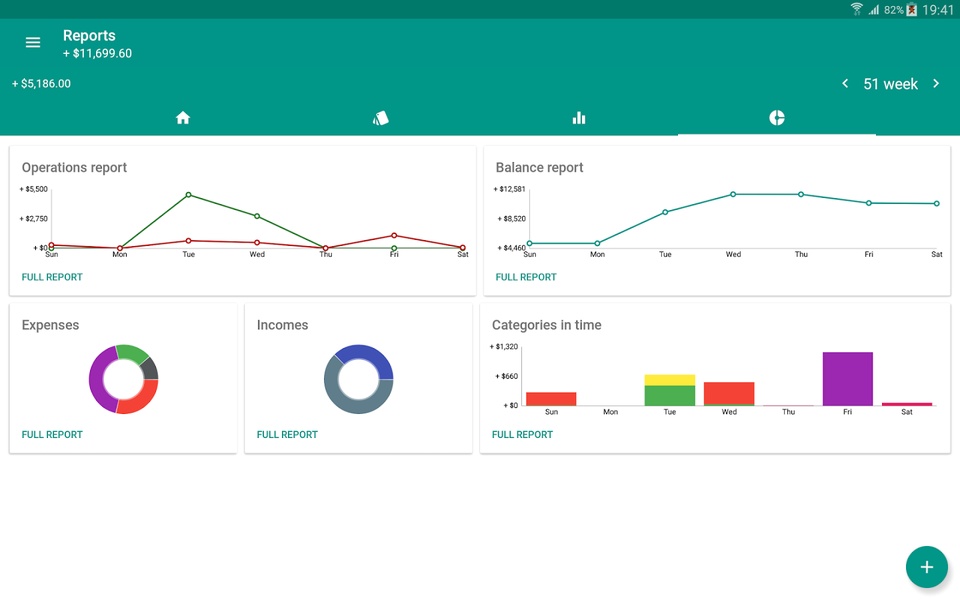Go to the previous week

click(845, 83)
